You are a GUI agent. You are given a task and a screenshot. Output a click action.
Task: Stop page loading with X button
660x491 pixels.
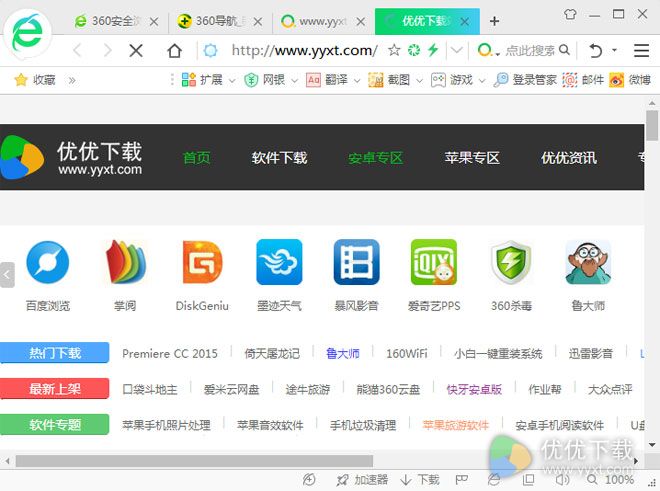tap(136, 51)
